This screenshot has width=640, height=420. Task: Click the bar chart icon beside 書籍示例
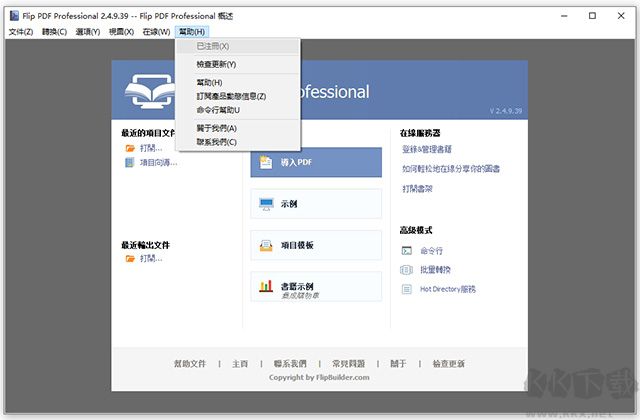click(x=266, y=286)
